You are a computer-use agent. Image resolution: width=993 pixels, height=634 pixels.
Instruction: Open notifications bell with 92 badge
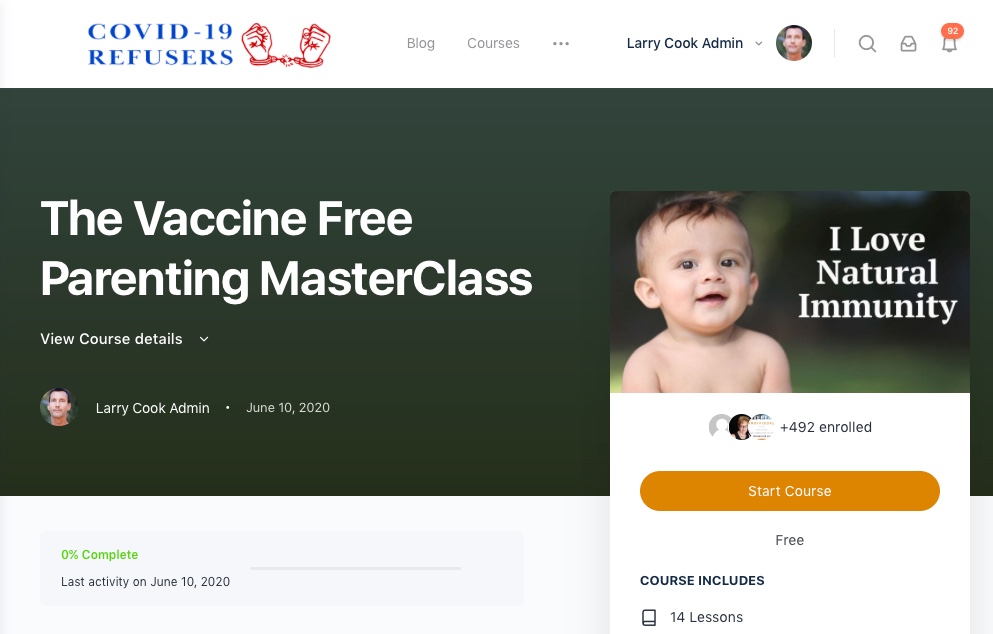click(949, 43)
